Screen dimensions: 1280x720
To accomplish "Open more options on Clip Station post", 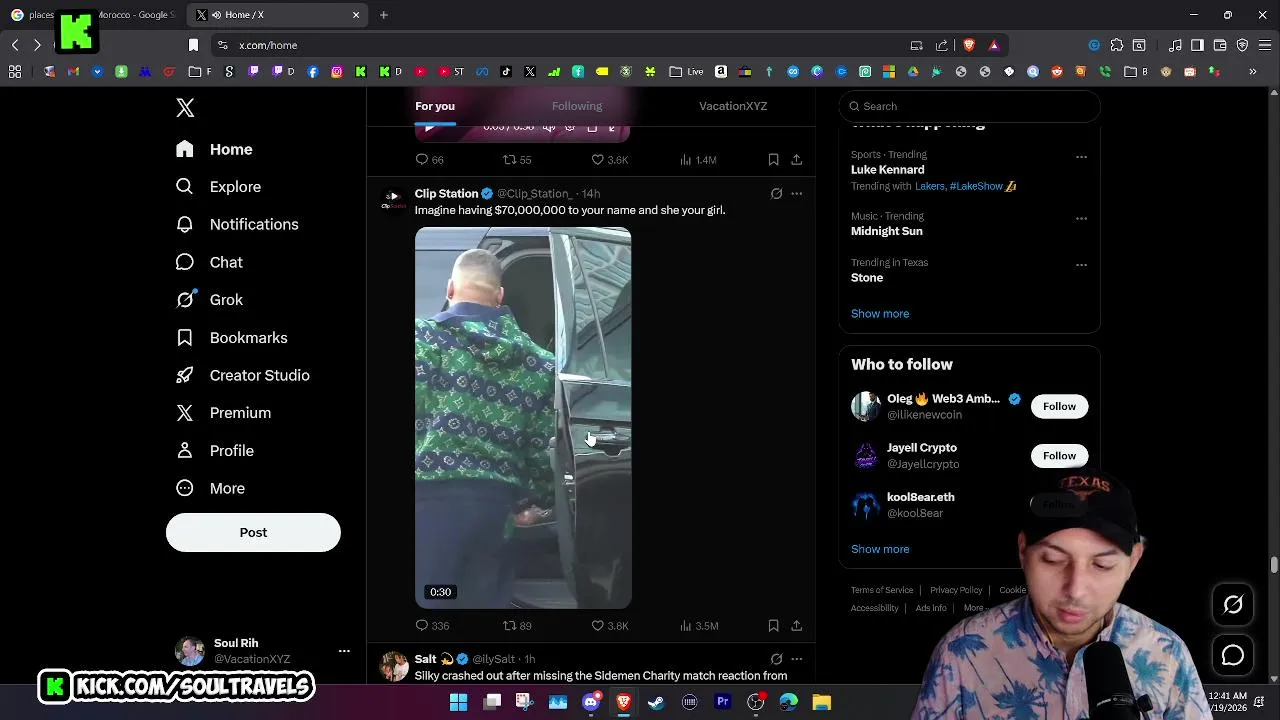I will (x=796, y=194).
